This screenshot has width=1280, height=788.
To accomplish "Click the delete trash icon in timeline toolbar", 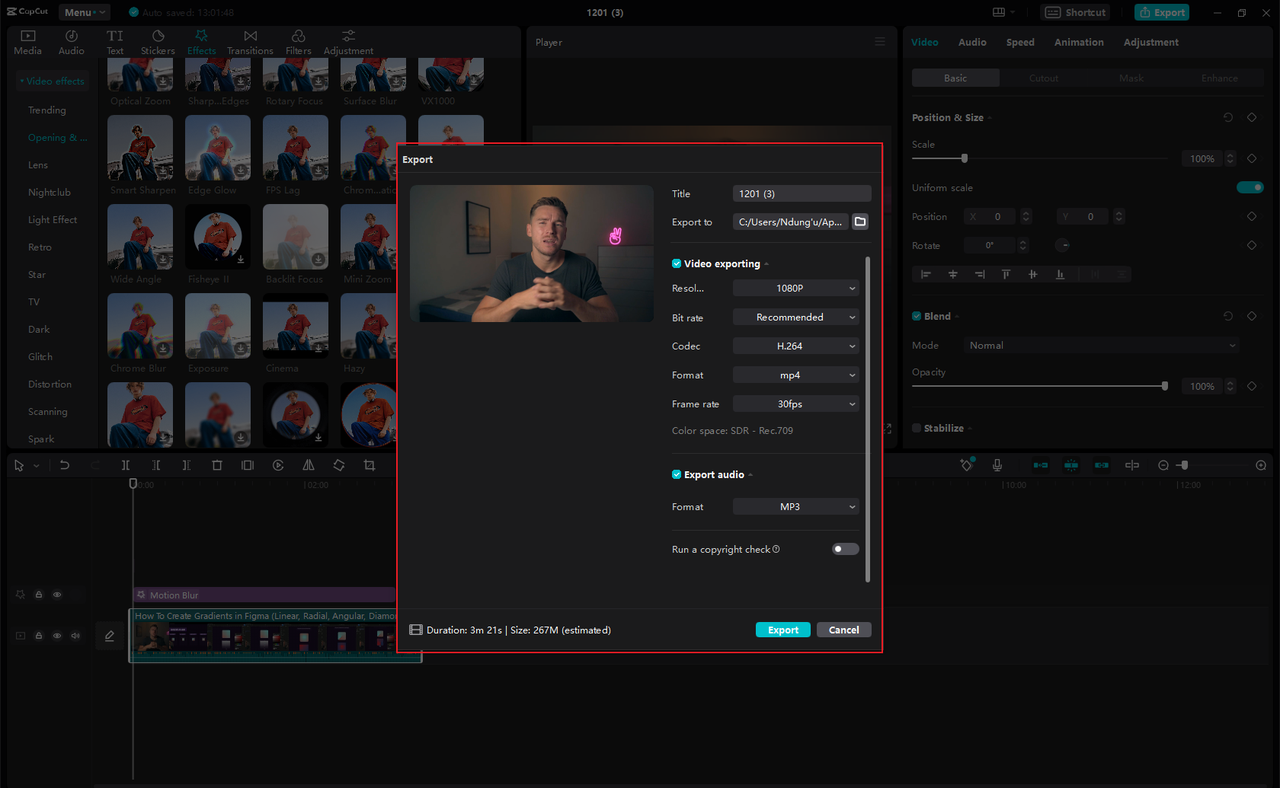I will click(x=217, y=465).
